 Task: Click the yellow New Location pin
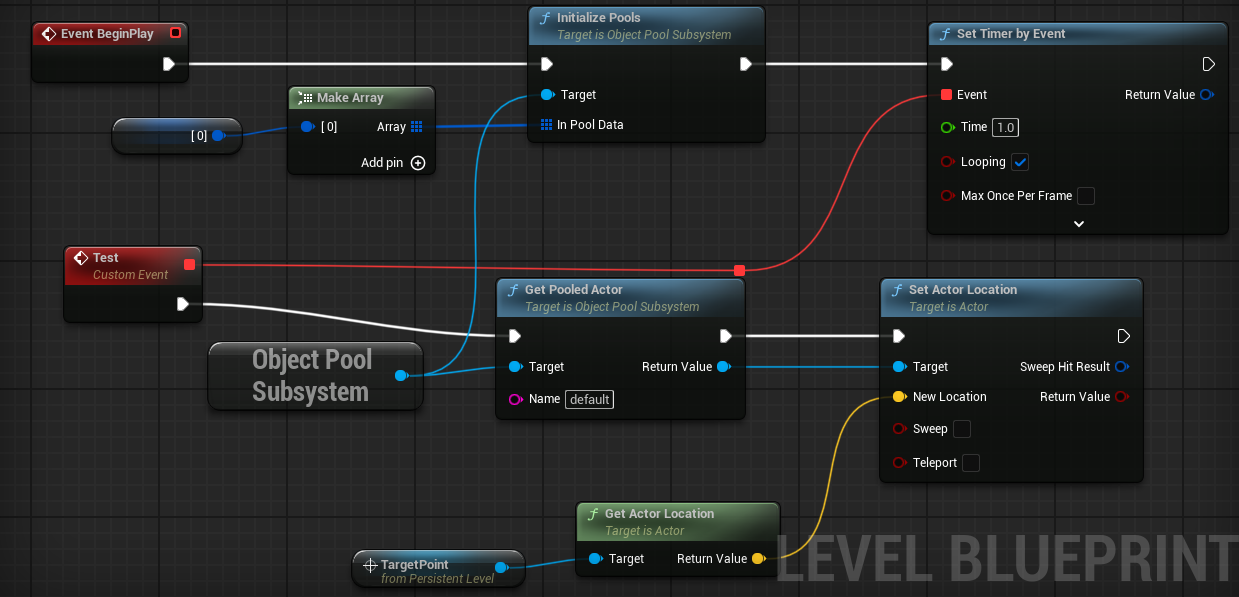click(899, 397)
